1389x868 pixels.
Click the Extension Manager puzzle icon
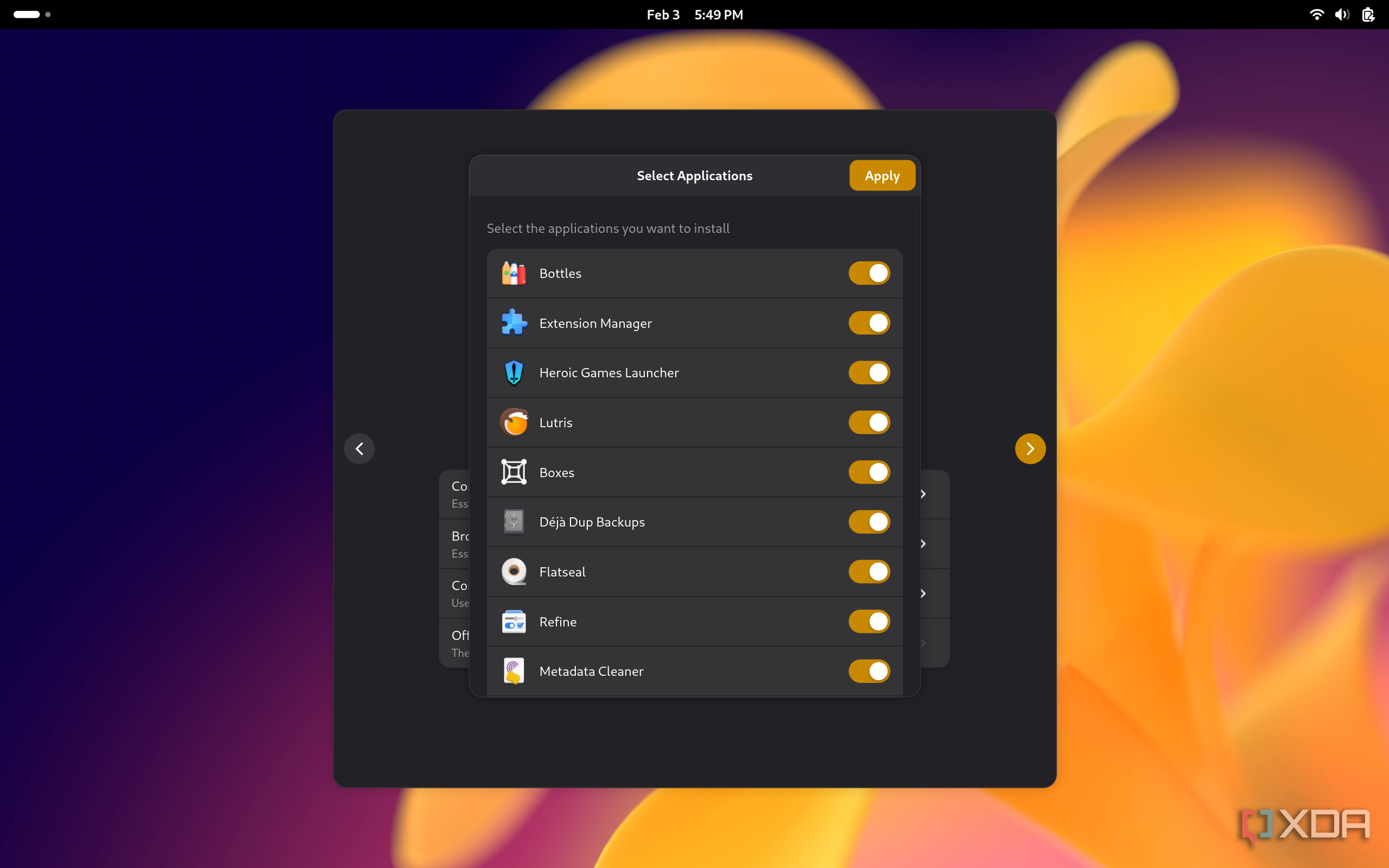513,322
